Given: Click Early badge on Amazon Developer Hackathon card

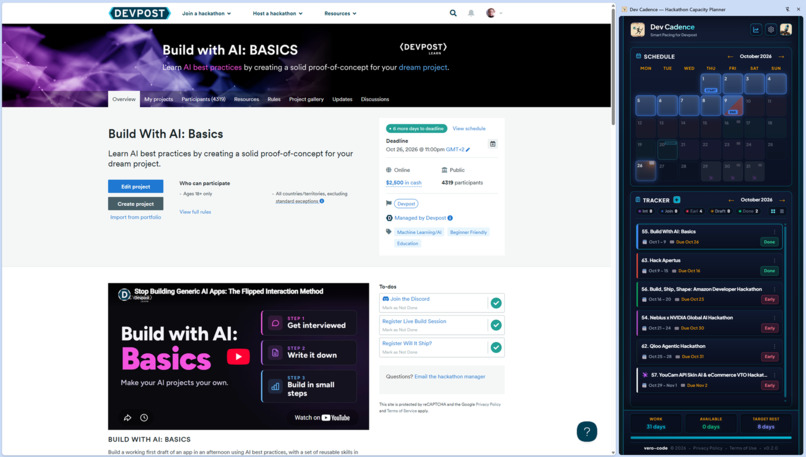Looking at the screenshot, I should [770, 299].
